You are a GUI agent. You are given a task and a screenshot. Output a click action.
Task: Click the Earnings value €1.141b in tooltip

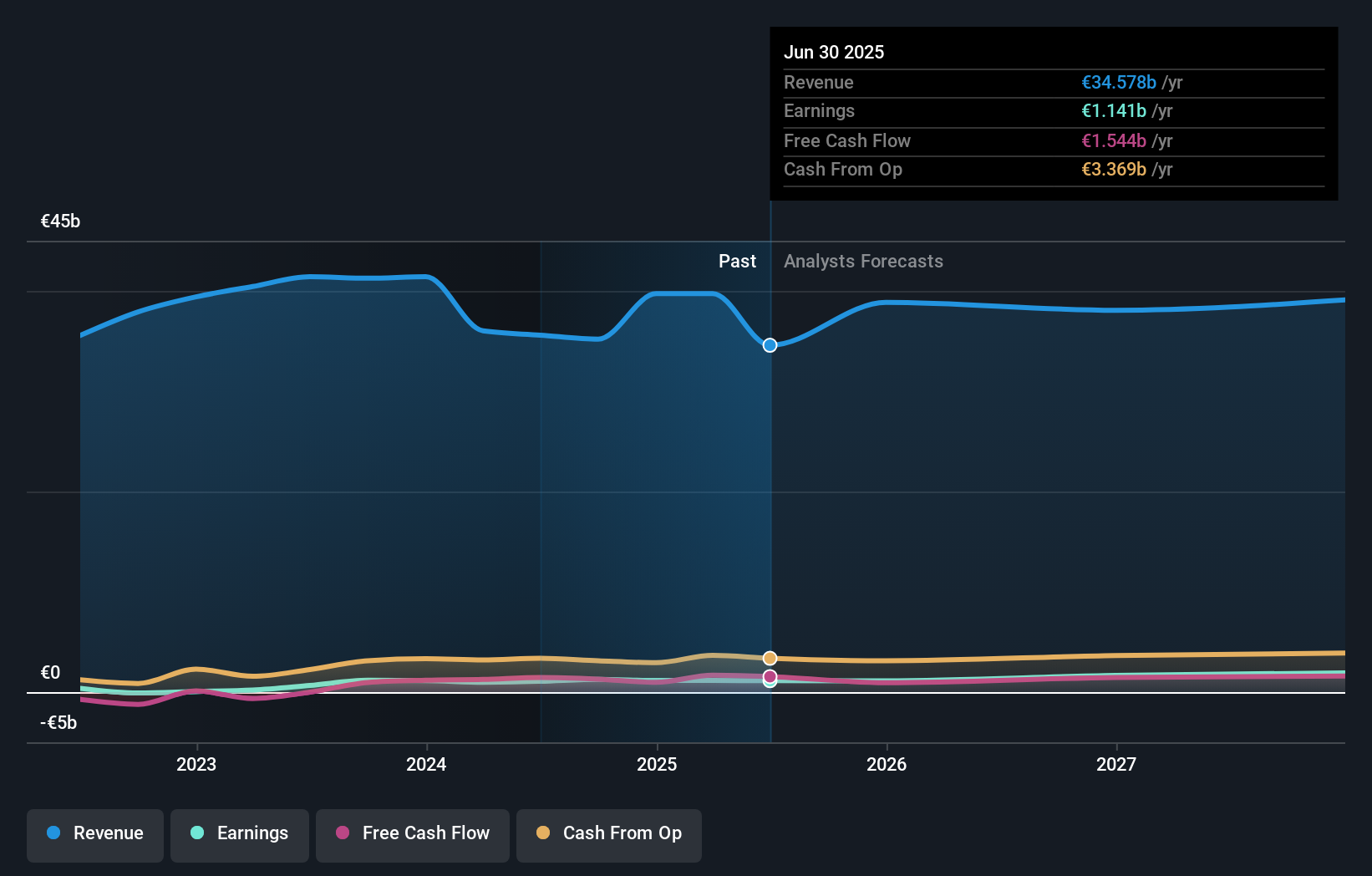click(x=1112, y=111)
